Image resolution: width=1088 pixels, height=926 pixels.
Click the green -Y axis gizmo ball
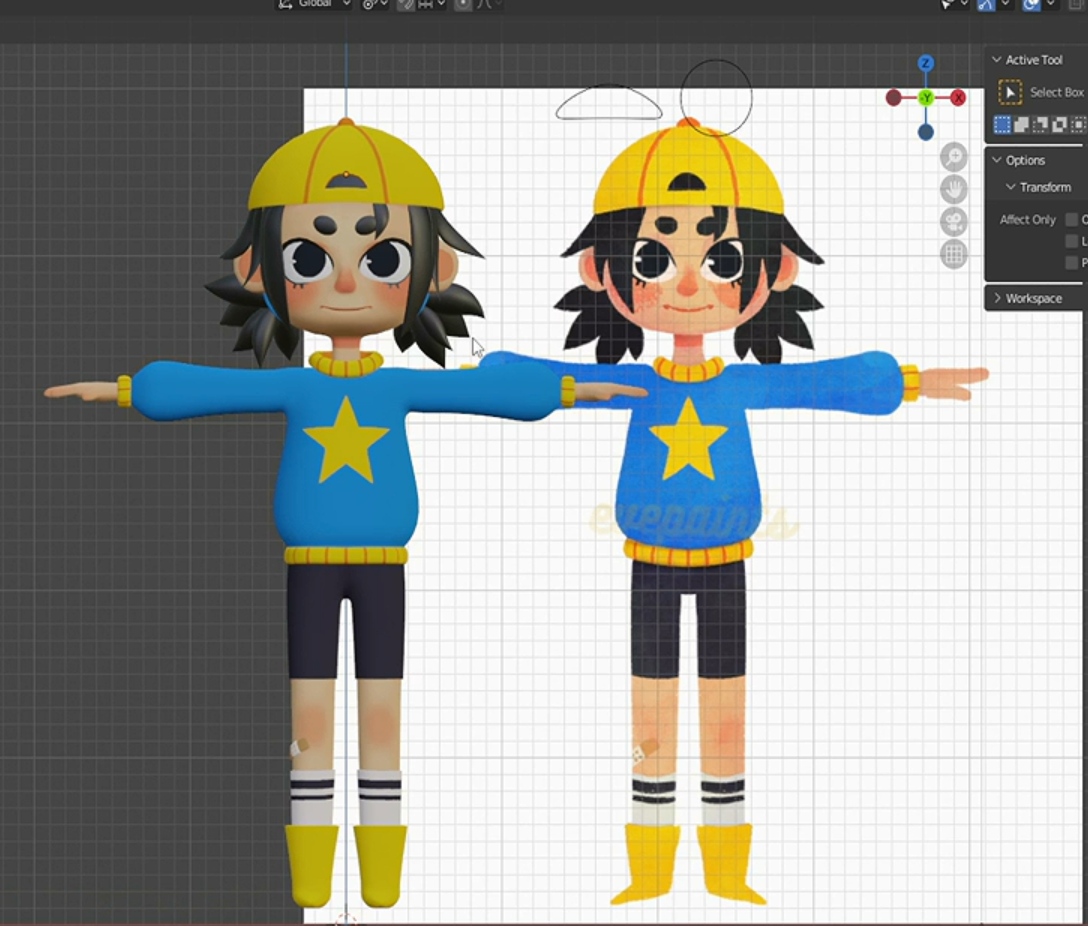[926, 98]
